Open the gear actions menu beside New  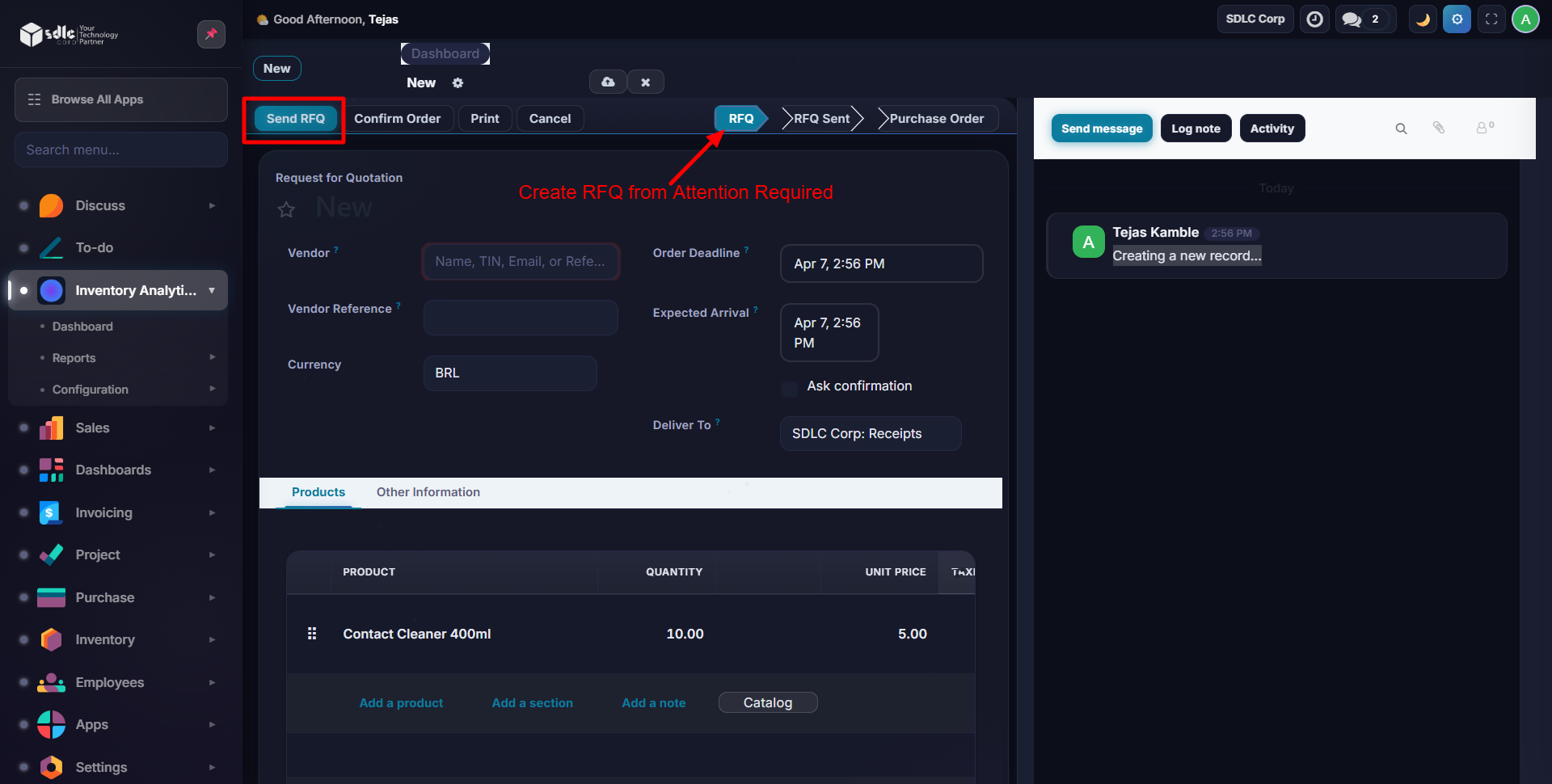click(x=458, y=83)
